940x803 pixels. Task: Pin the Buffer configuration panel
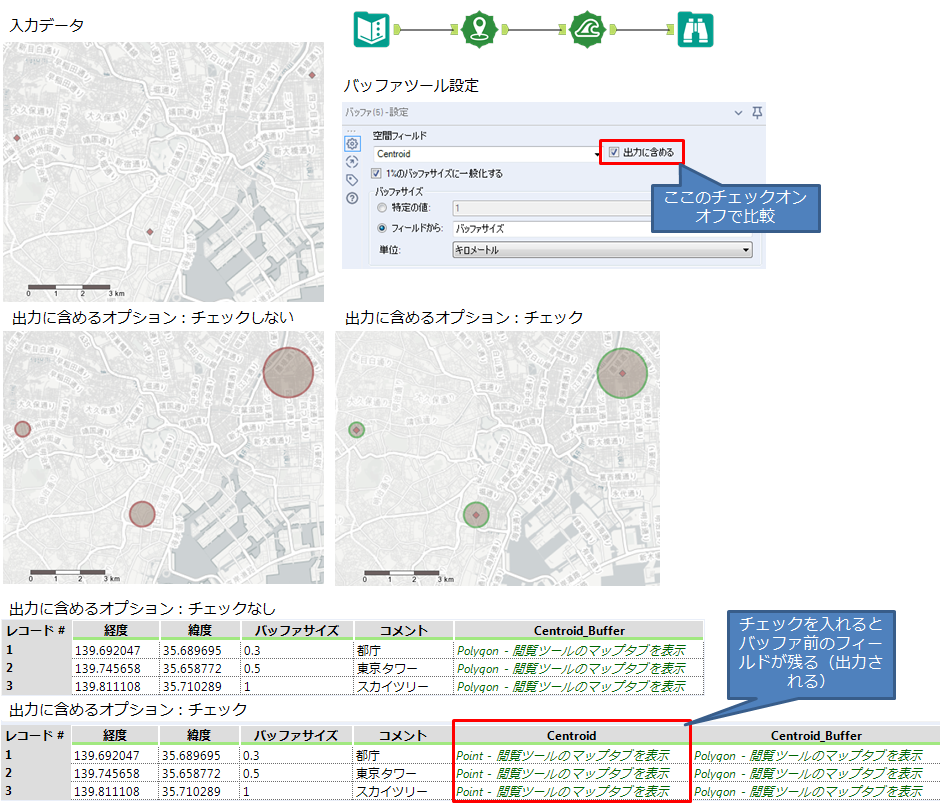point(757,113)
